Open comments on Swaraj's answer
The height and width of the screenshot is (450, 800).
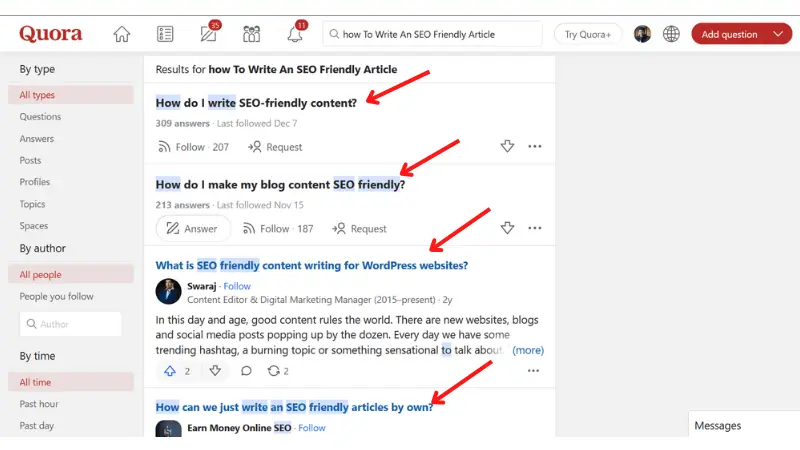[x=246, y=371]
